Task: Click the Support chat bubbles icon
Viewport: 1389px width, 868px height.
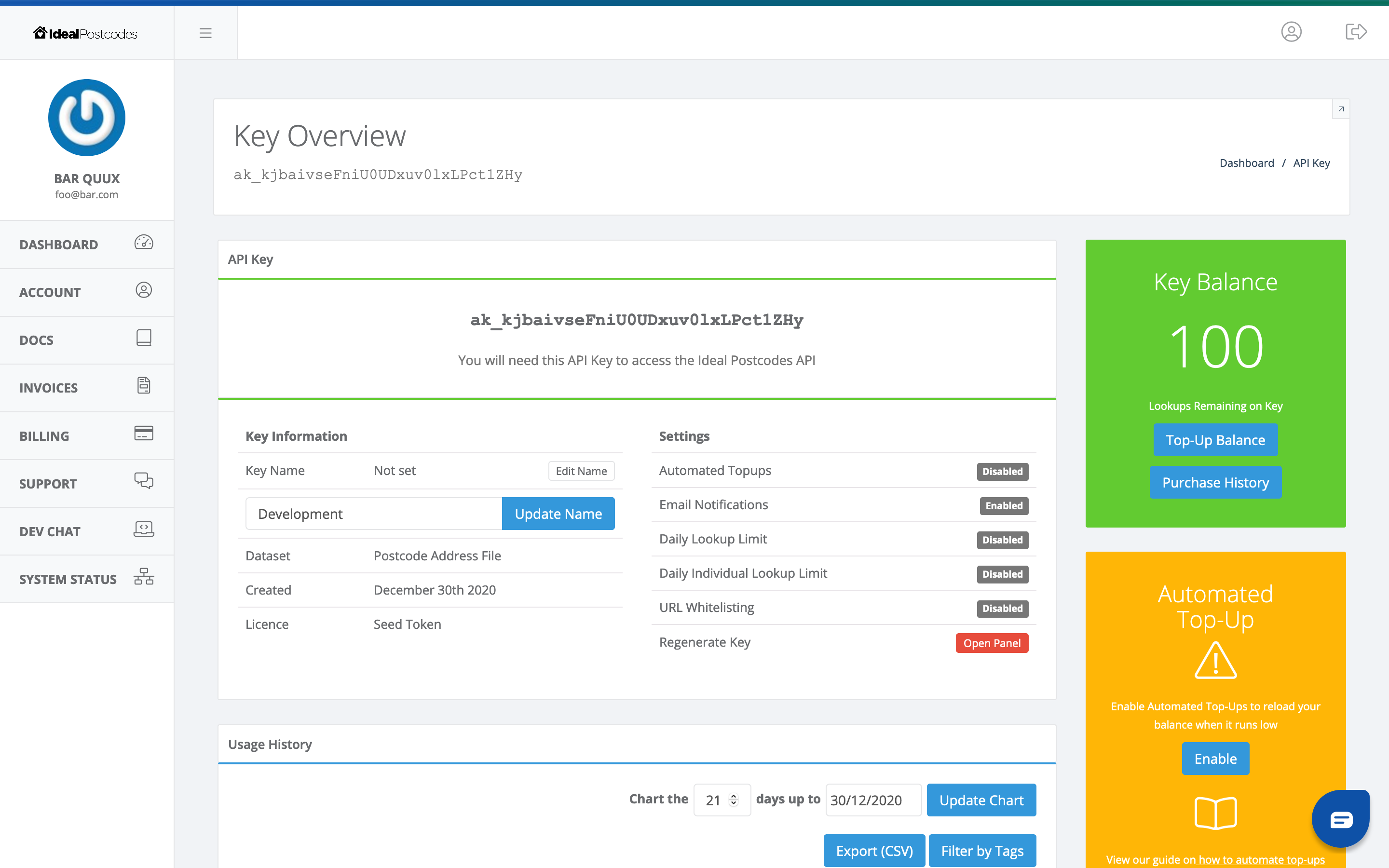Action: [144, 480]
